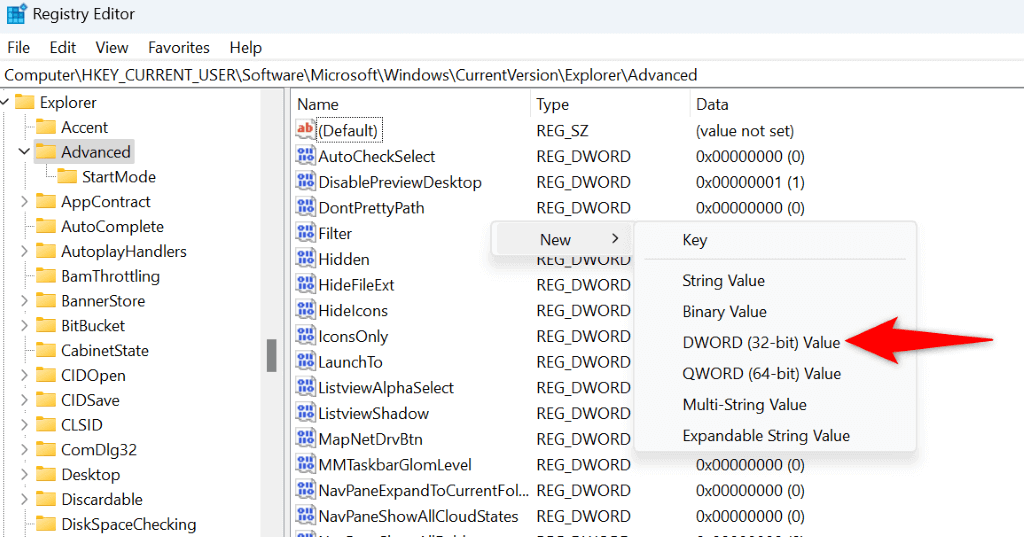This screenshot has width=1024, height=537.
Task: Expand the BannerStore key
Action: 24,301
